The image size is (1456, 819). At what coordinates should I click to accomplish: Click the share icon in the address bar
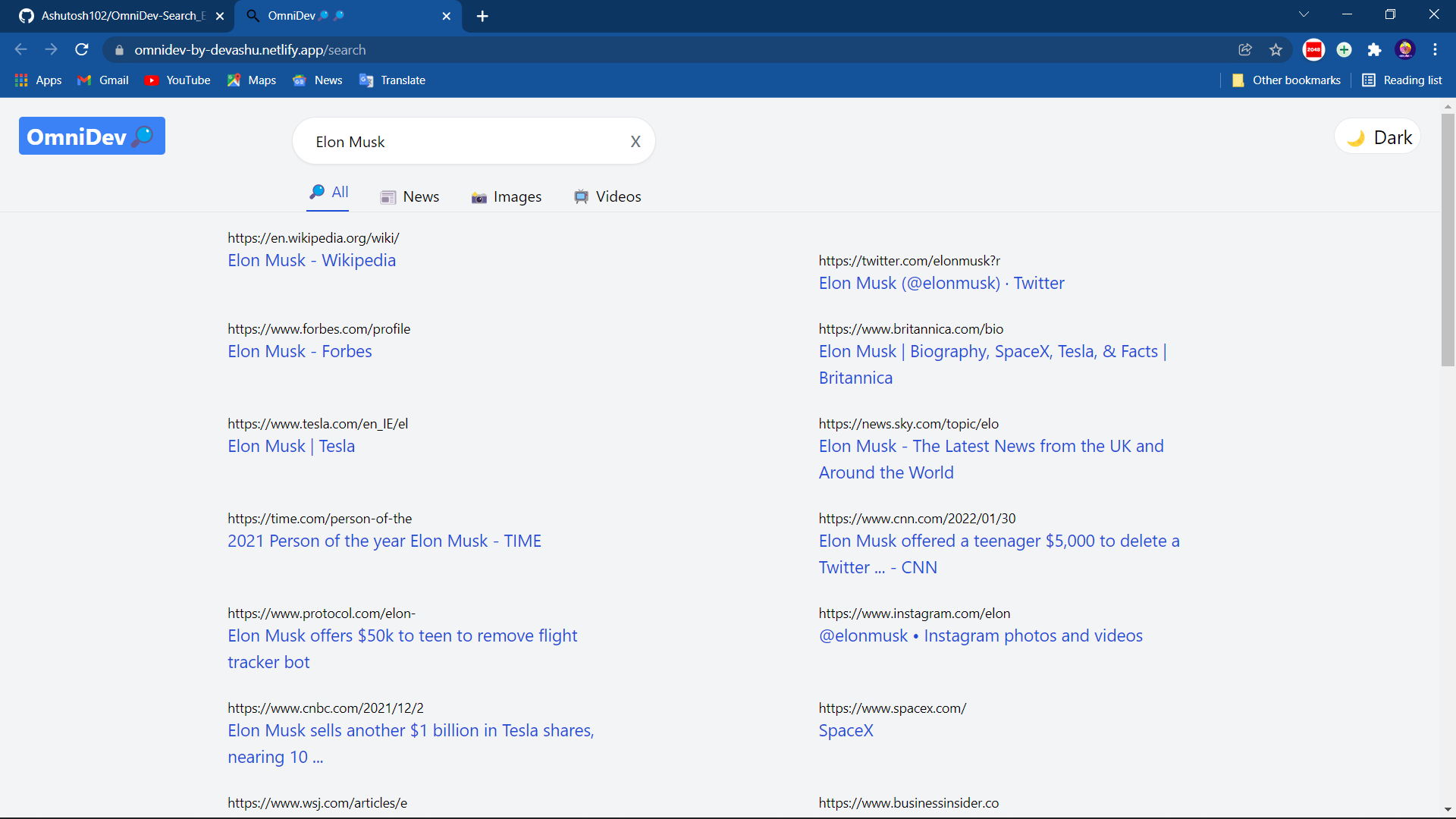(x=1245, y=49)
